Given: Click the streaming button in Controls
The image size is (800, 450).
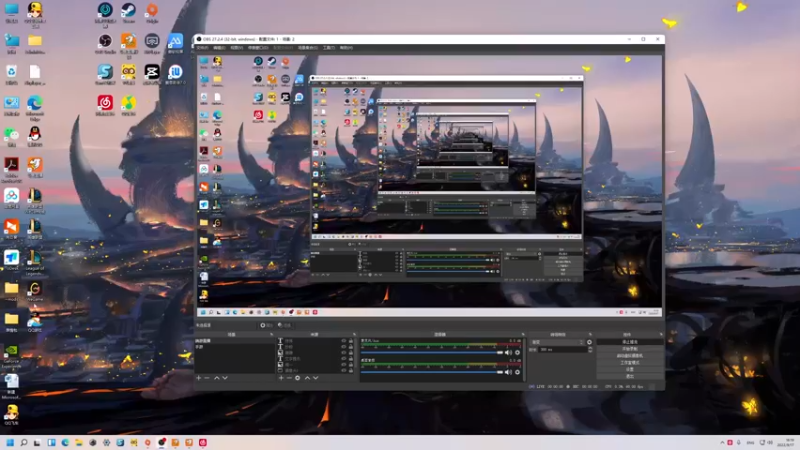Looking at the screenshot, I should click(630, 342).
